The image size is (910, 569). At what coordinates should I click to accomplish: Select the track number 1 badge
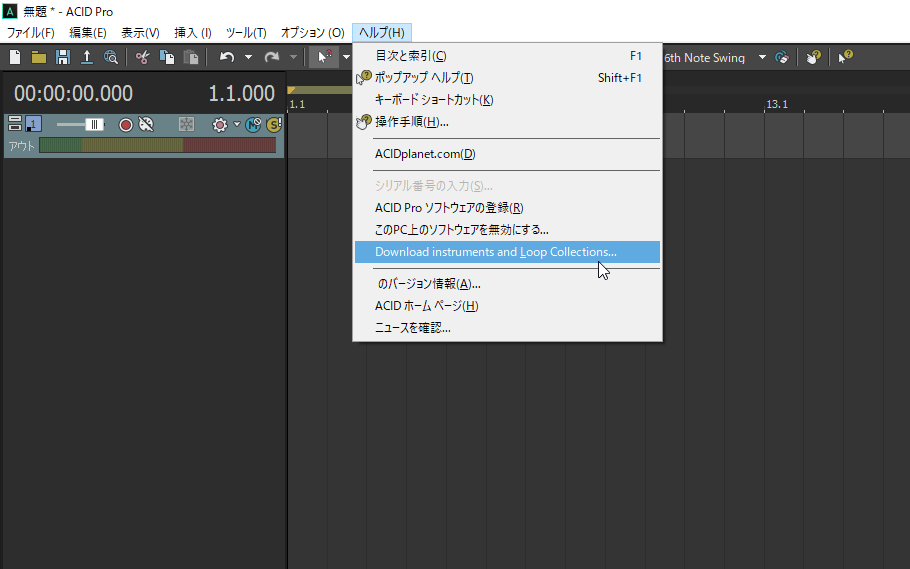pos(34,124)
